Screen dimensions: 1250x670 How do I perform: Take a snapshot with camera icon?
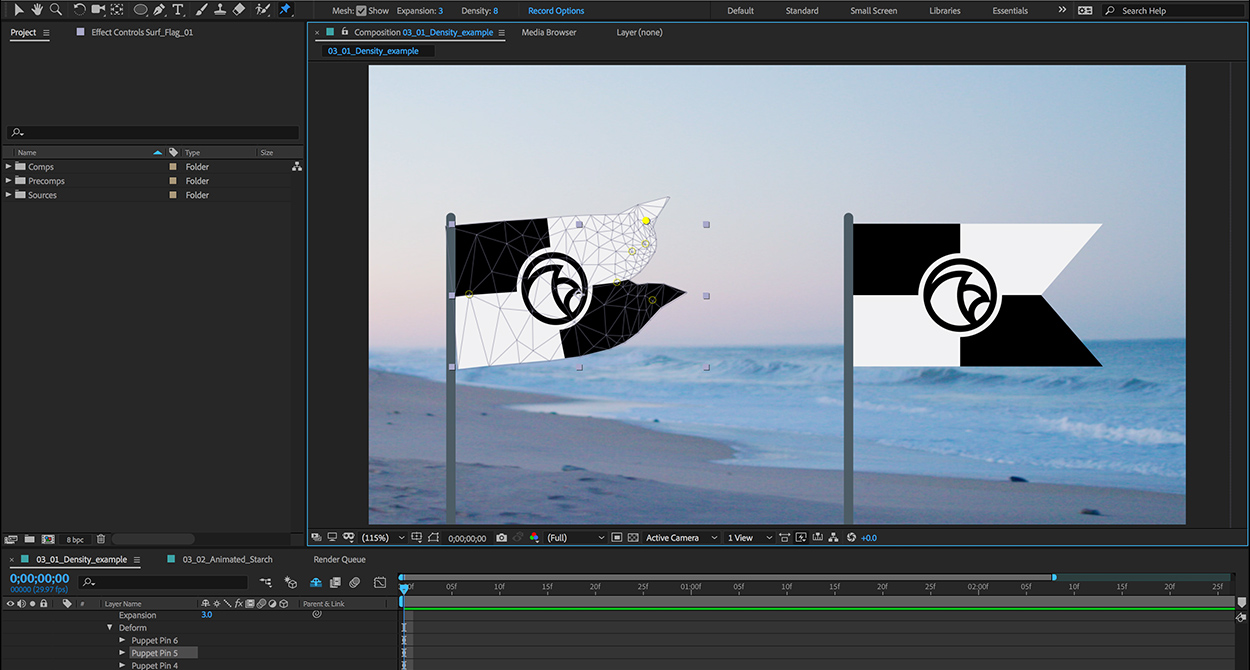pyautogui.click(x=501, y=538)
